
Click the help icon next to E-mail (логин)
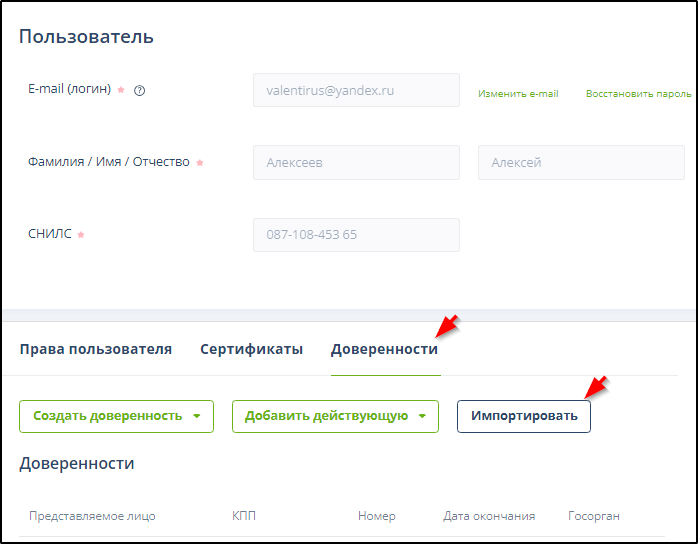click(x=140, y=90)
